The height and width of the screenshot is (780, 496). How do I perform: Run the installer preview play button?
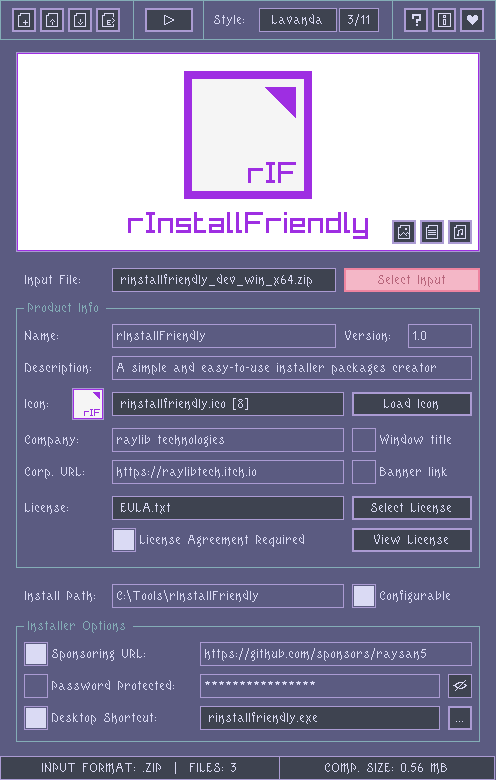[x=169, y=20]
